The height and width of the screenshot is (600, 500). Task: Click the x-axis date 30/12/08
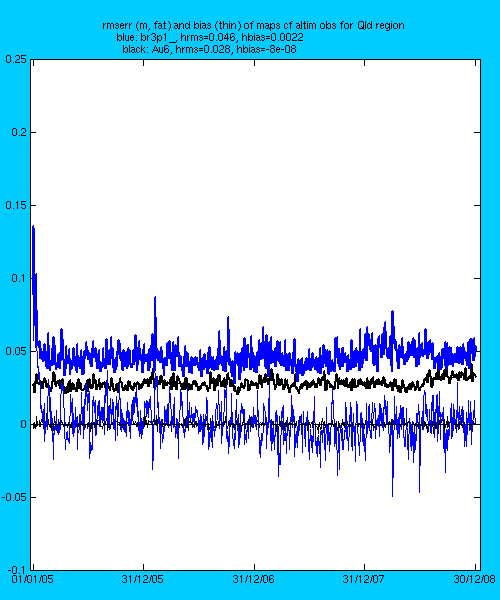474,579
